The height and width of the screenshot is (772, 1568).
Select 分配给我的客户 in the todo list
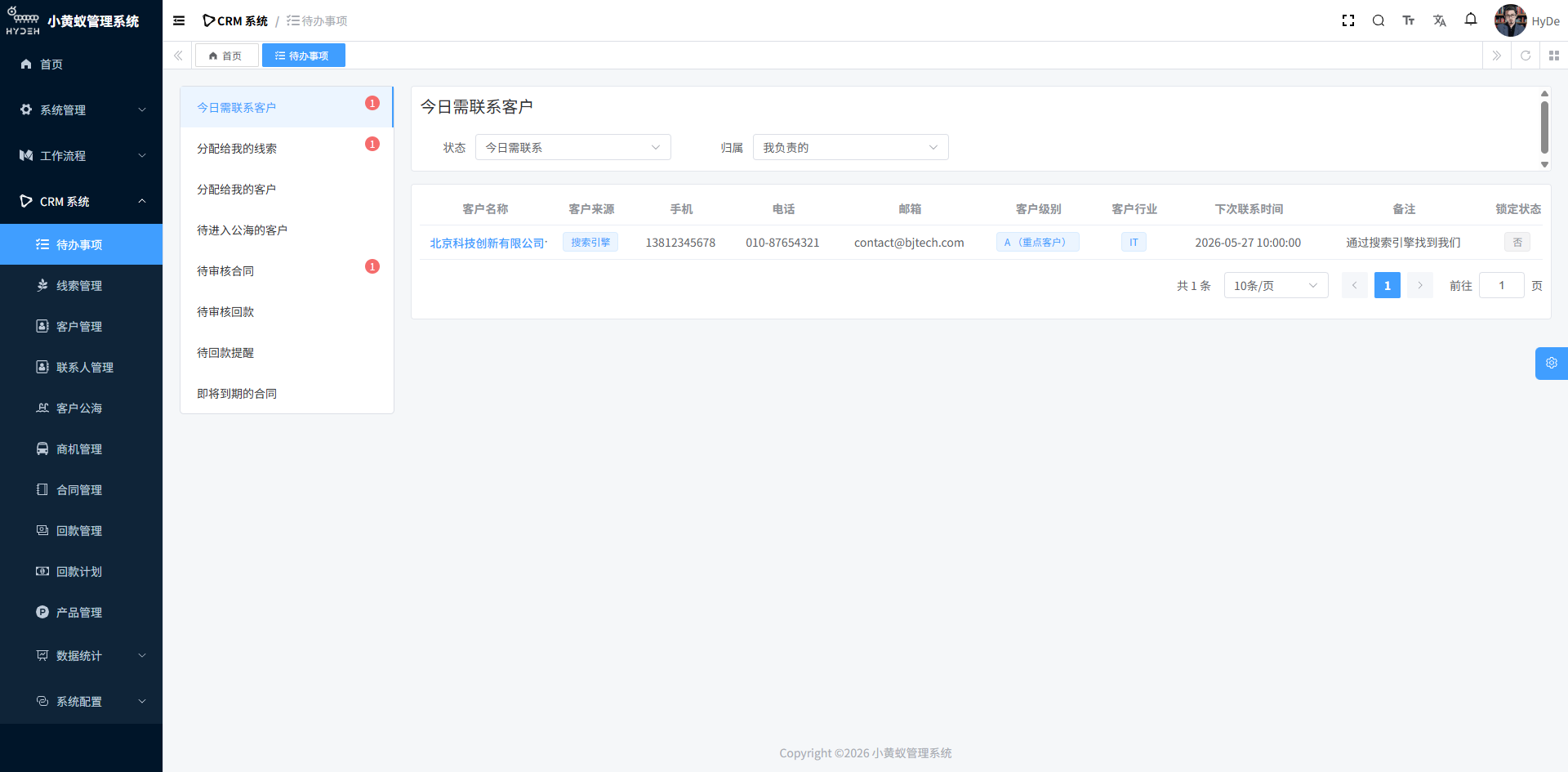[x=286, y=189]
